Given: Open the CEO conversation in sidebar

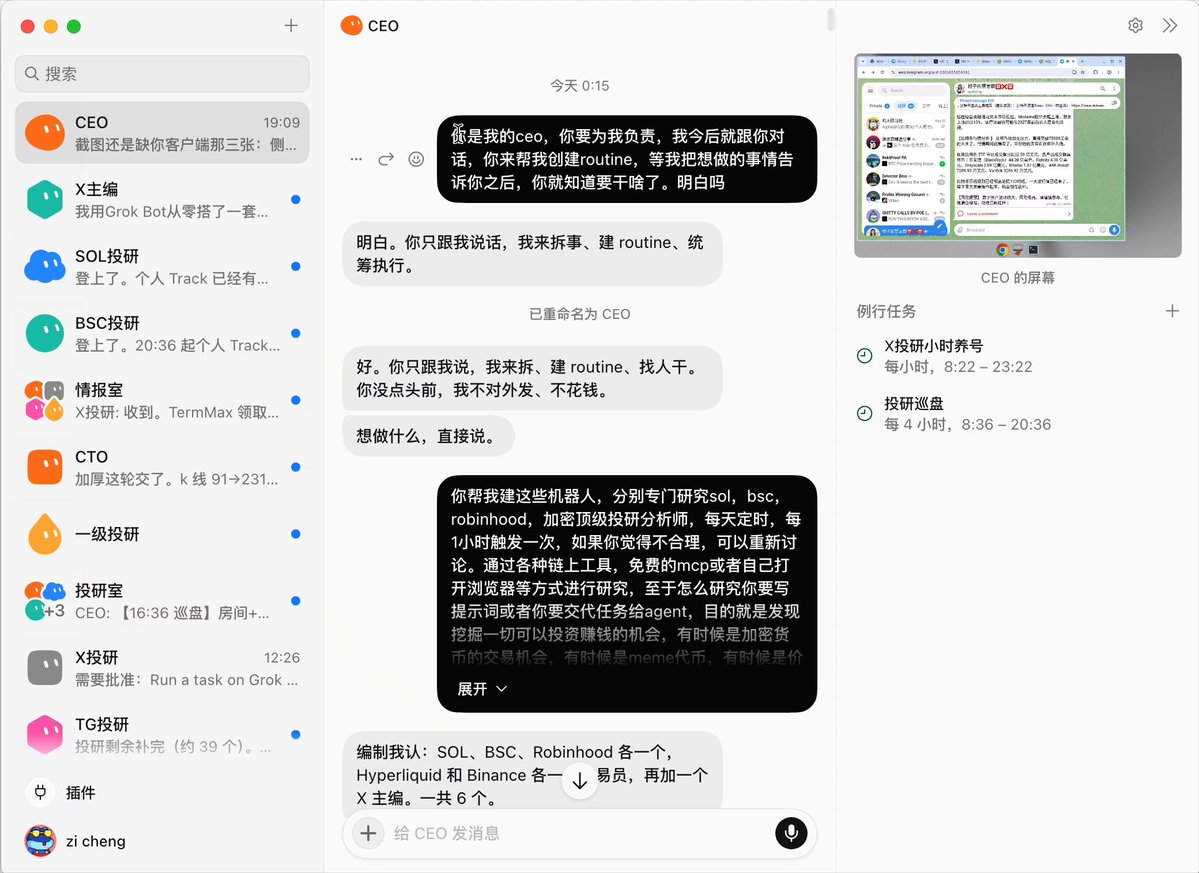Looking at the screenshot, I should pos(162,133).
